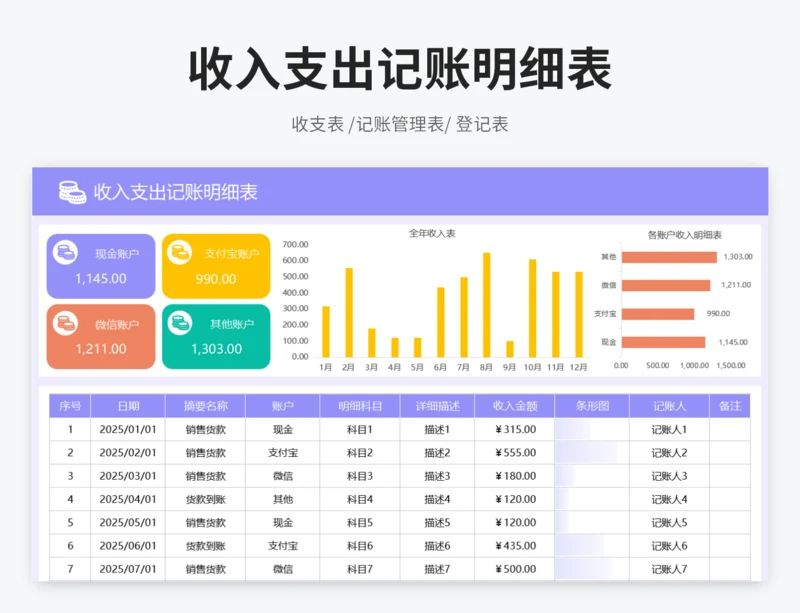Viewport: 800px width, 613px height.
Task: Select the 微信账户 value 1,211.00
Action: 101,349
